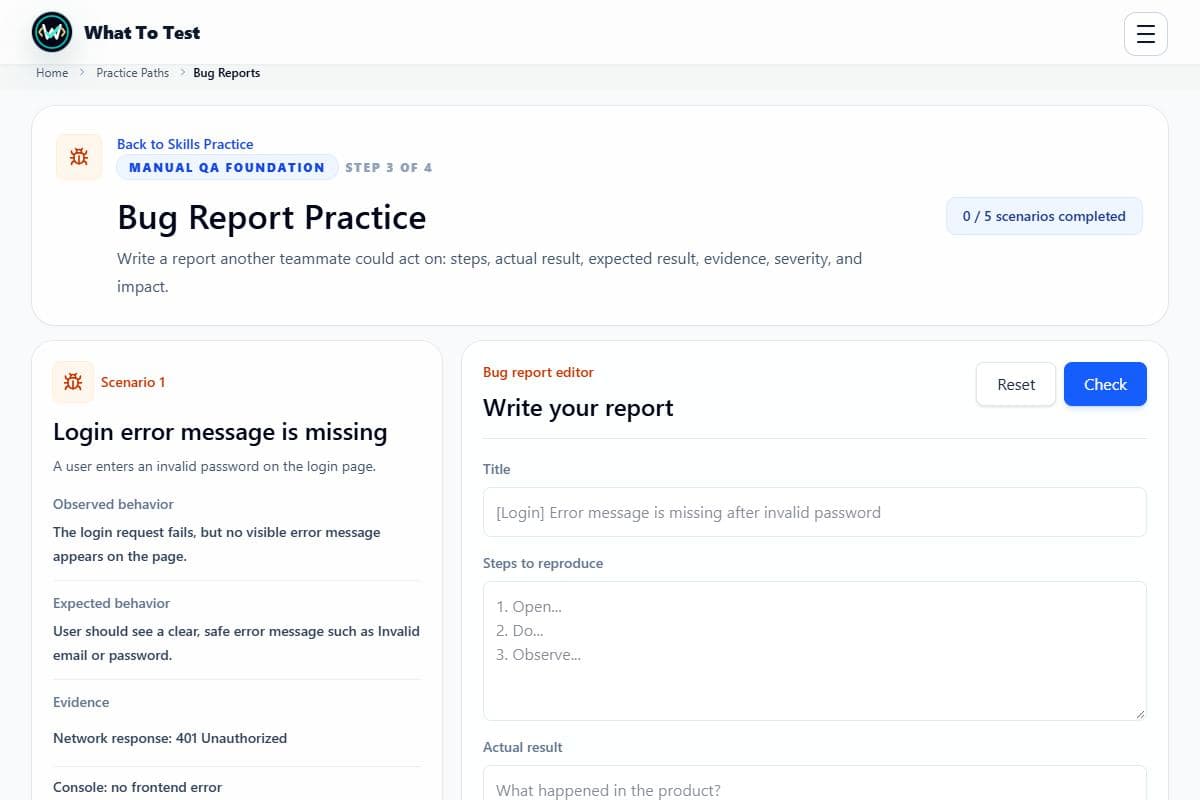The image size is (1200, 800).
Task: Click the Bug report editor label
Action: point(538,372)
